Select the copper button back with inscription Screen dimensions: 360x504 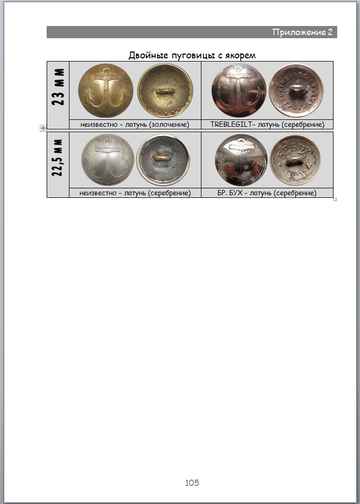click(x=296, y=91)
